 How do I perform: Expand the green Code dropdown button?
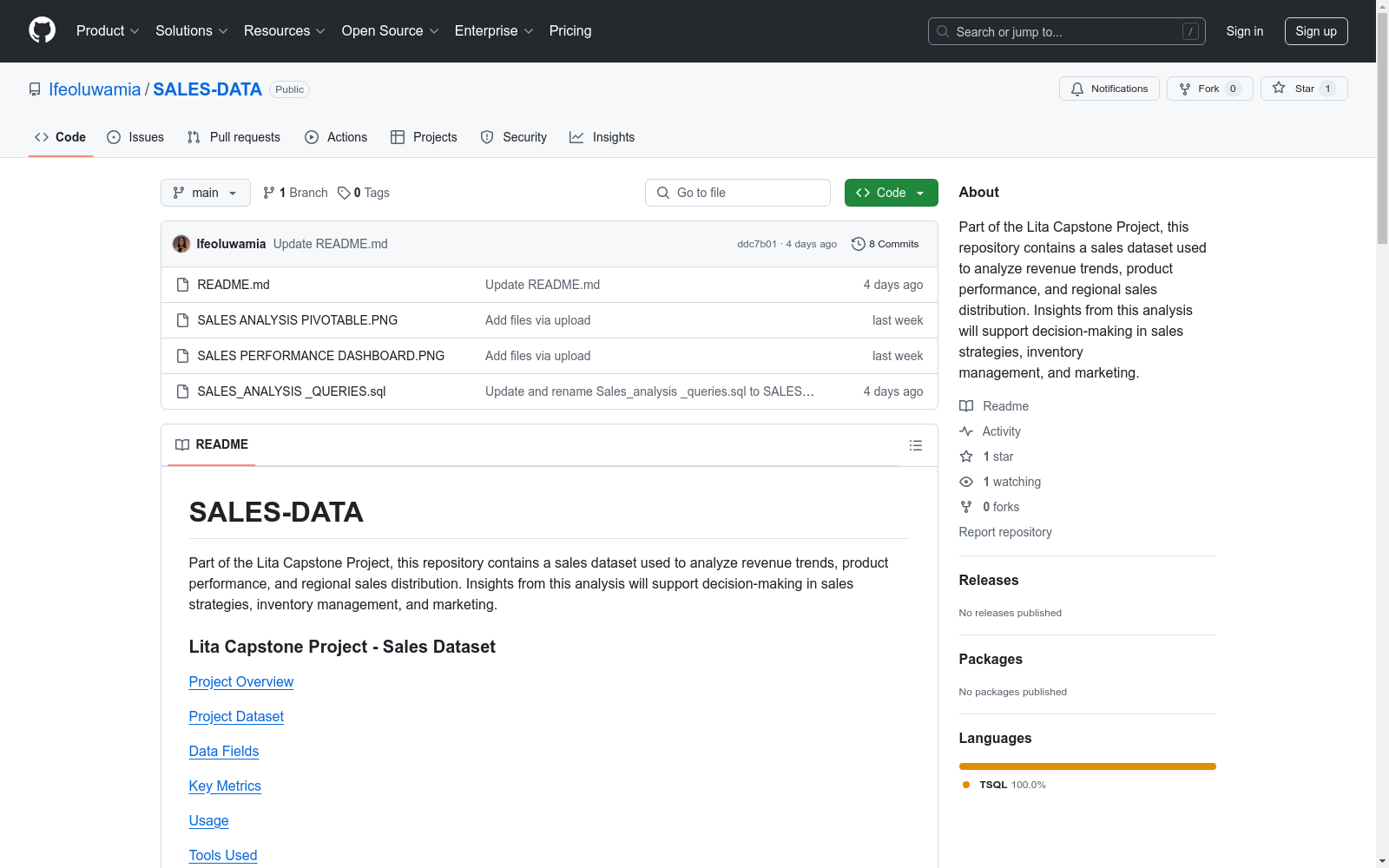[x=891, y=193]
